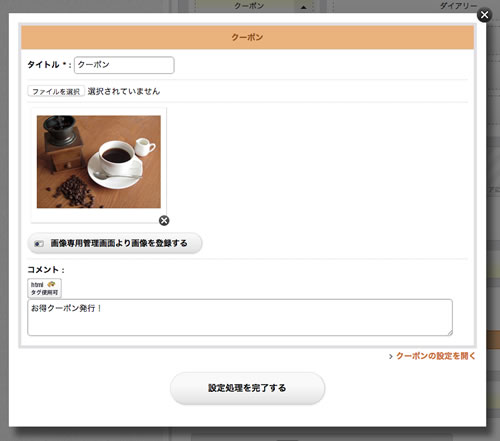Click ファイルを選択 file chooser button
The image size is (500, 441).
56,91
